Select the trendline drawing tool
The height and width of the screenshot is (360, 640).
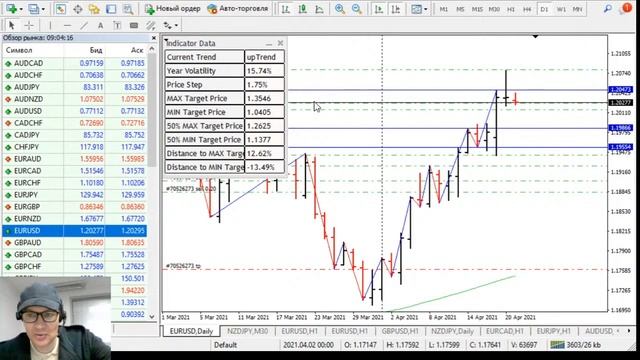click(84, 25)
